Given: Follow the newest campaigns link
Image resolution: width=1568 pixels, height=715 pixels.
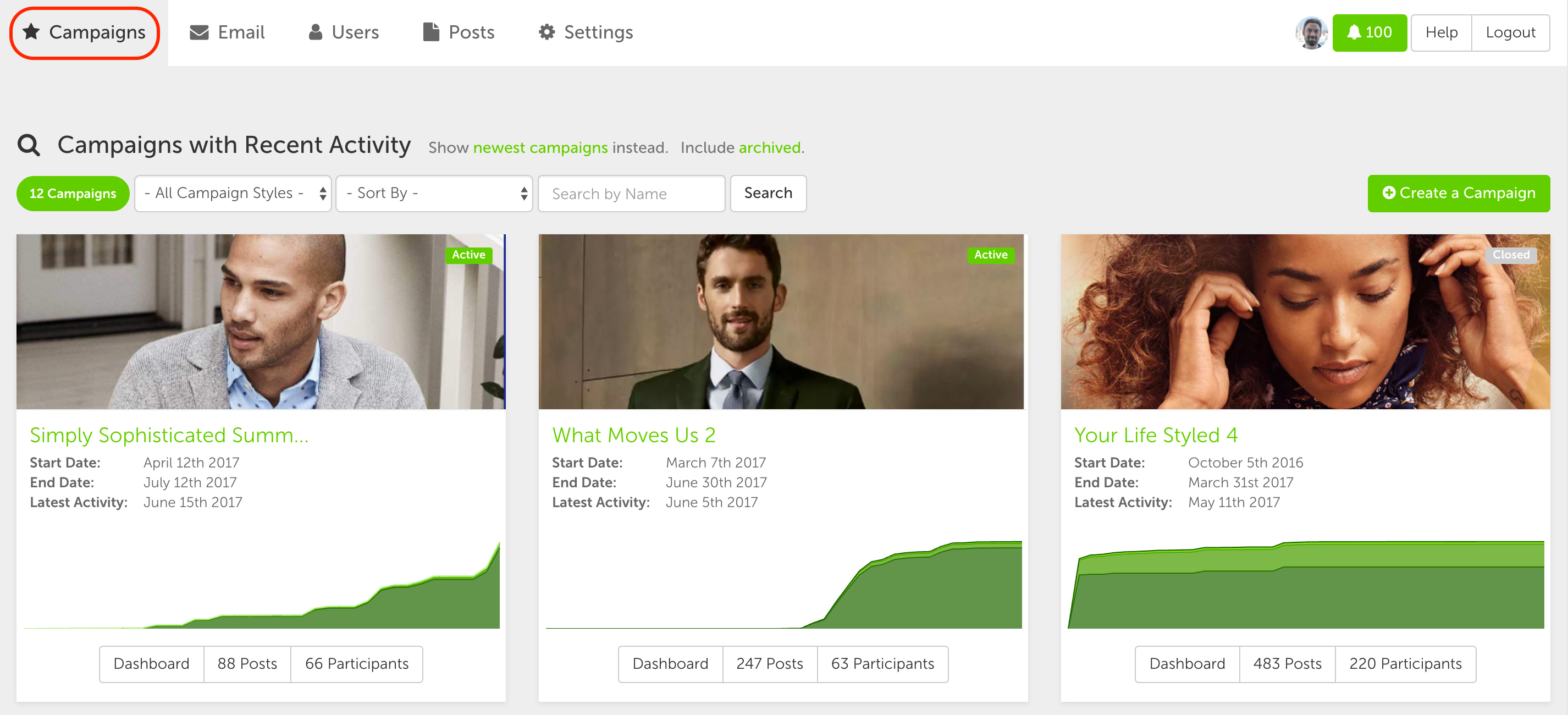Looking at the screenshot, I should 540,147.
